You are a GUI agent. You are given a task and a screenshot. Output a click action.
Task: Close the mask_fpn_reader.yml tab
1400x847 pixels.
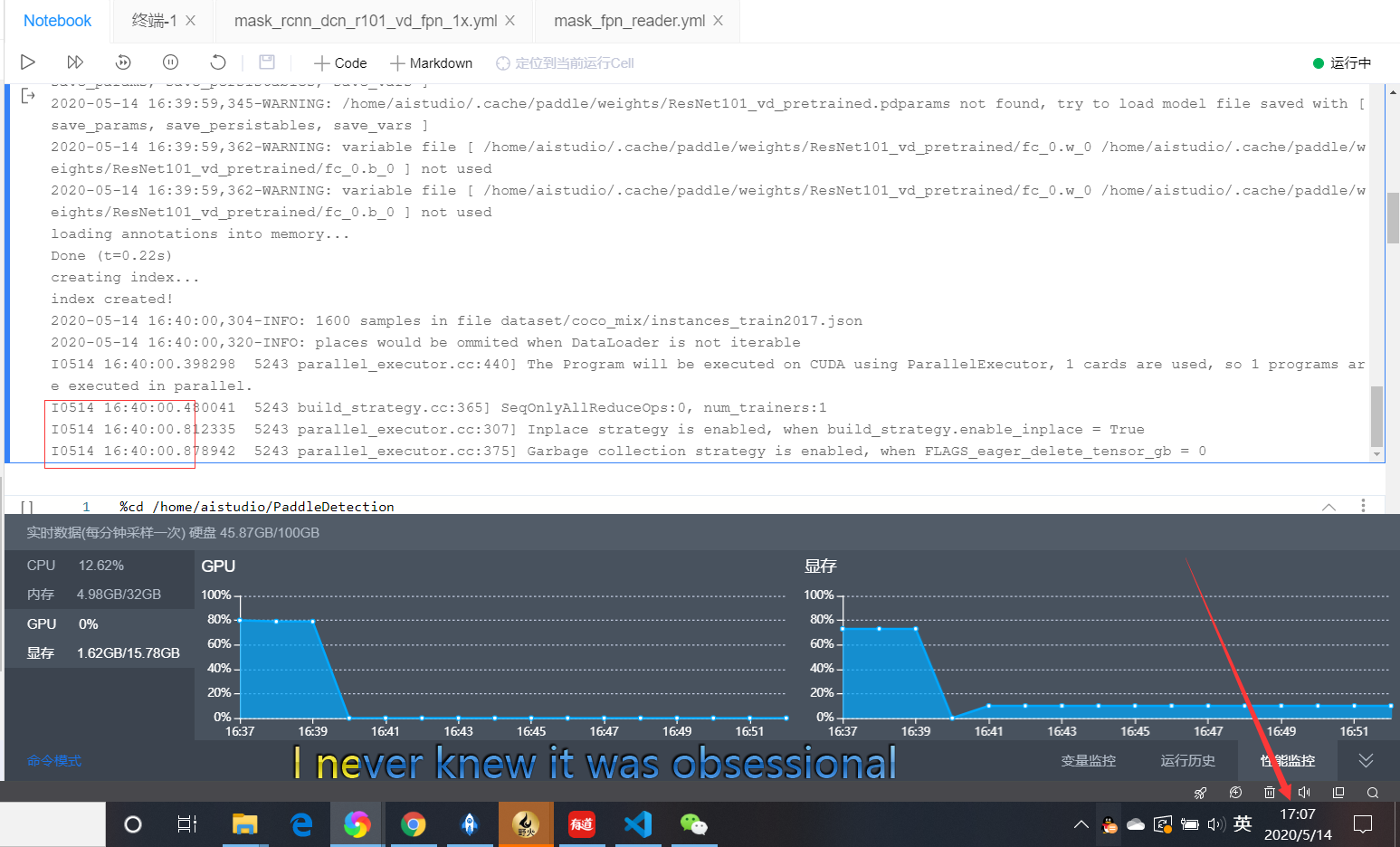pyautogui.click(x=719, y=21)
